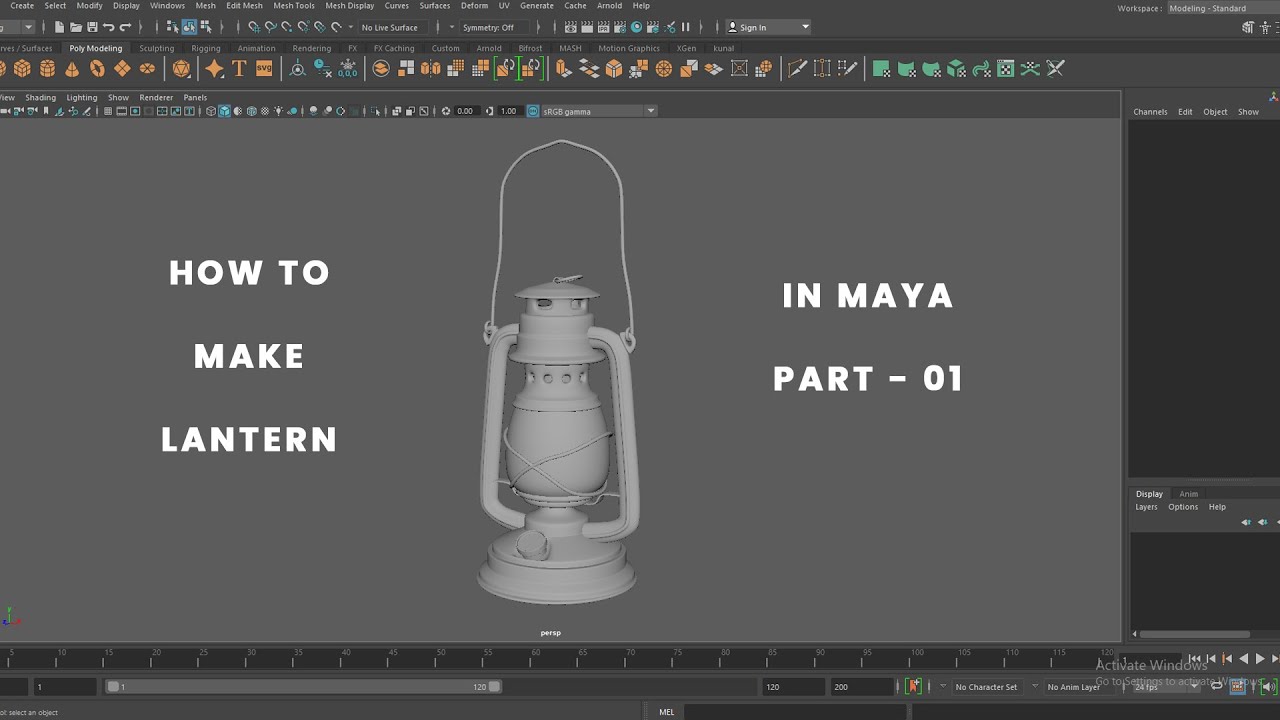Switch to the Anim layer tab
The width and height of the screenshot is (1280, 720).
tap(1188, 494)
